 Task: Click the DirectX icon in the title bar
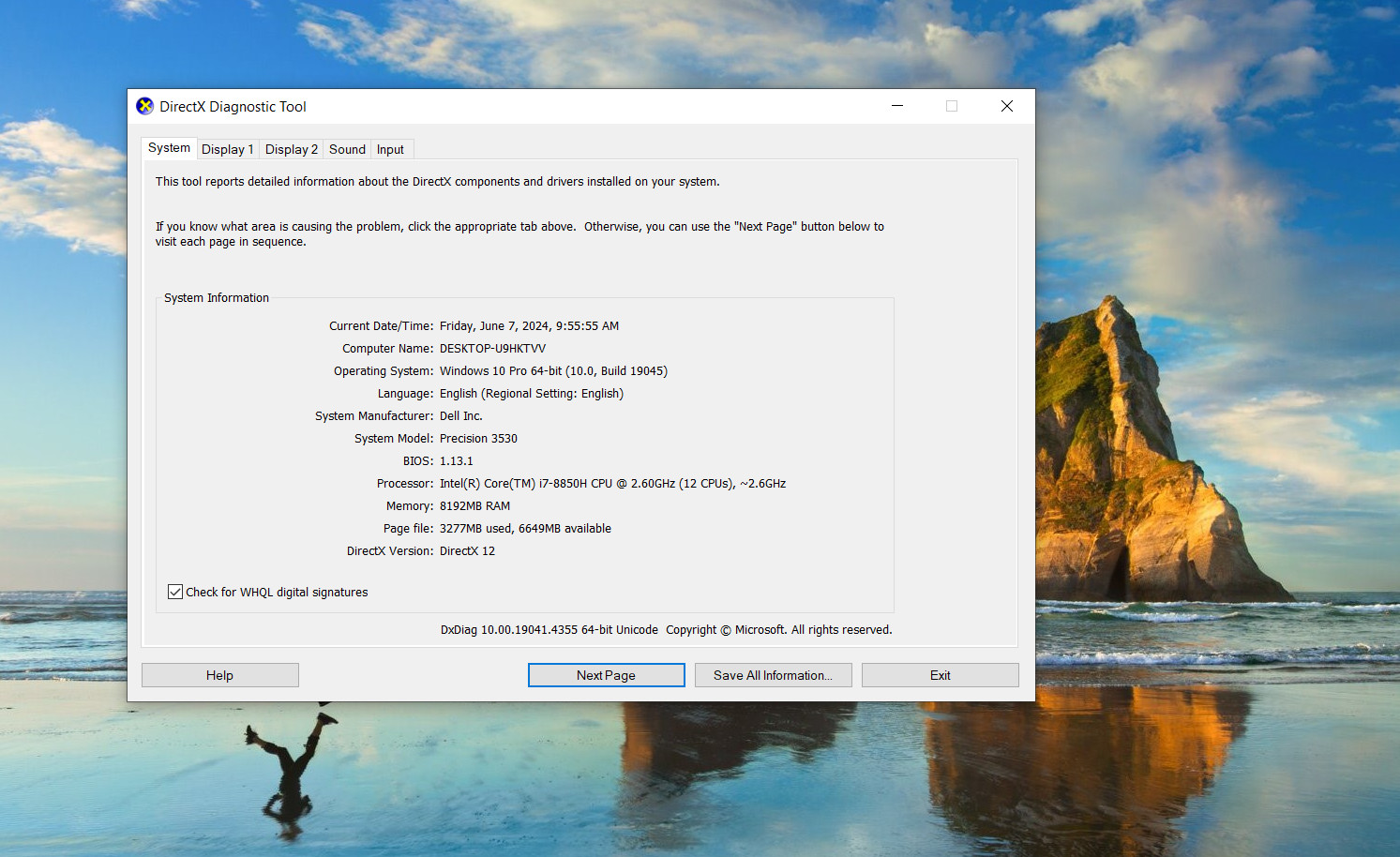tap(144, 106)
